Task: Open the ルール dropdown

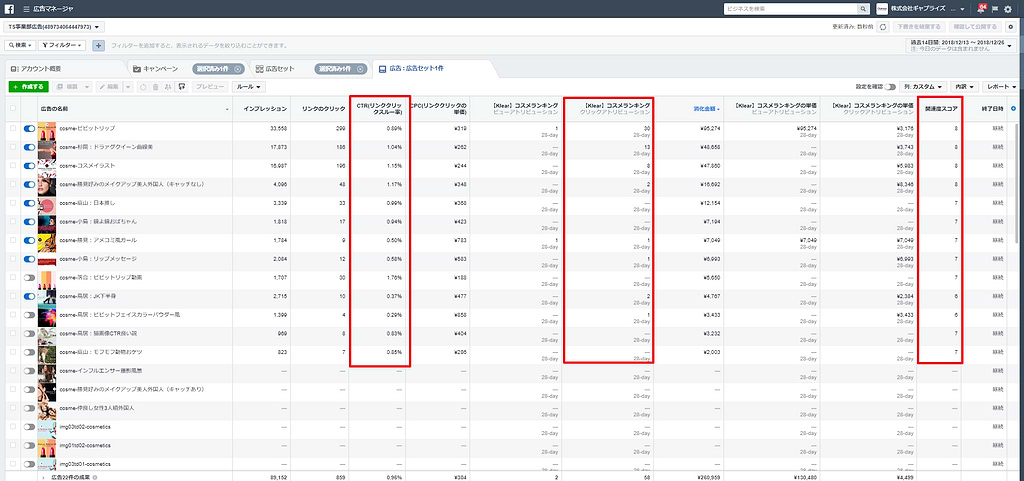Action: point(249,87)
